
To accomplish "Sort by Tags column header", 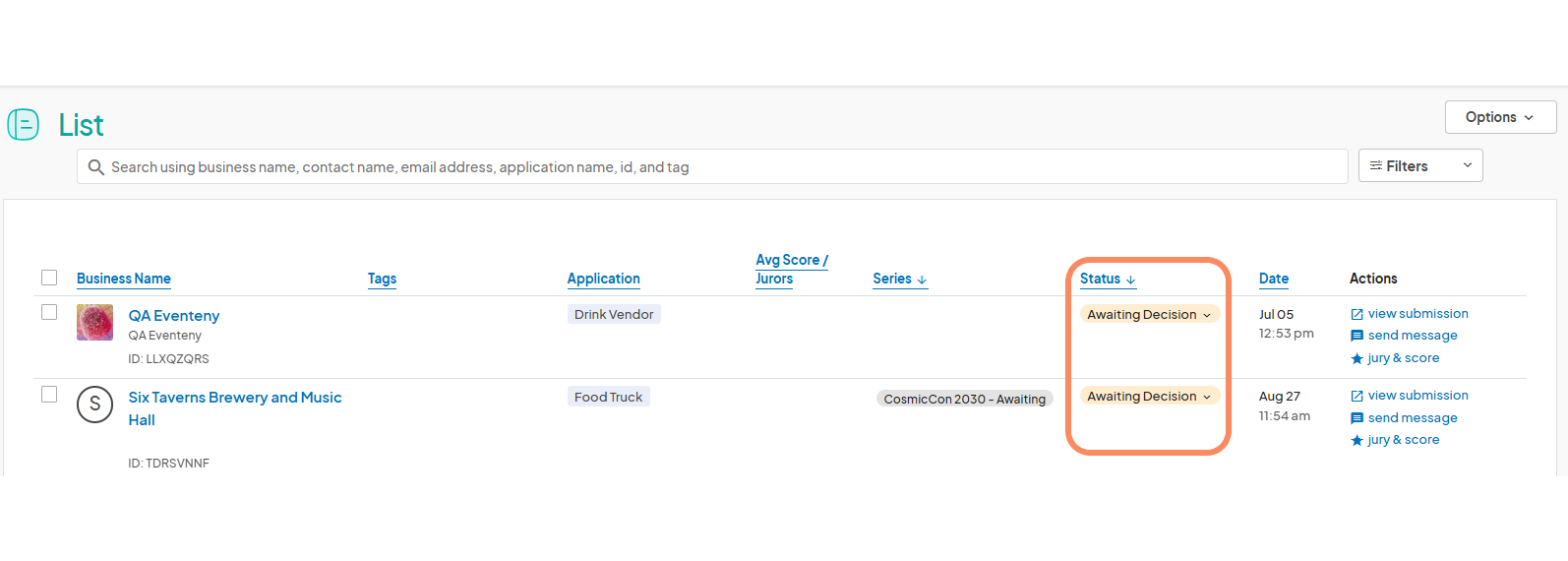I will point(382,279).
